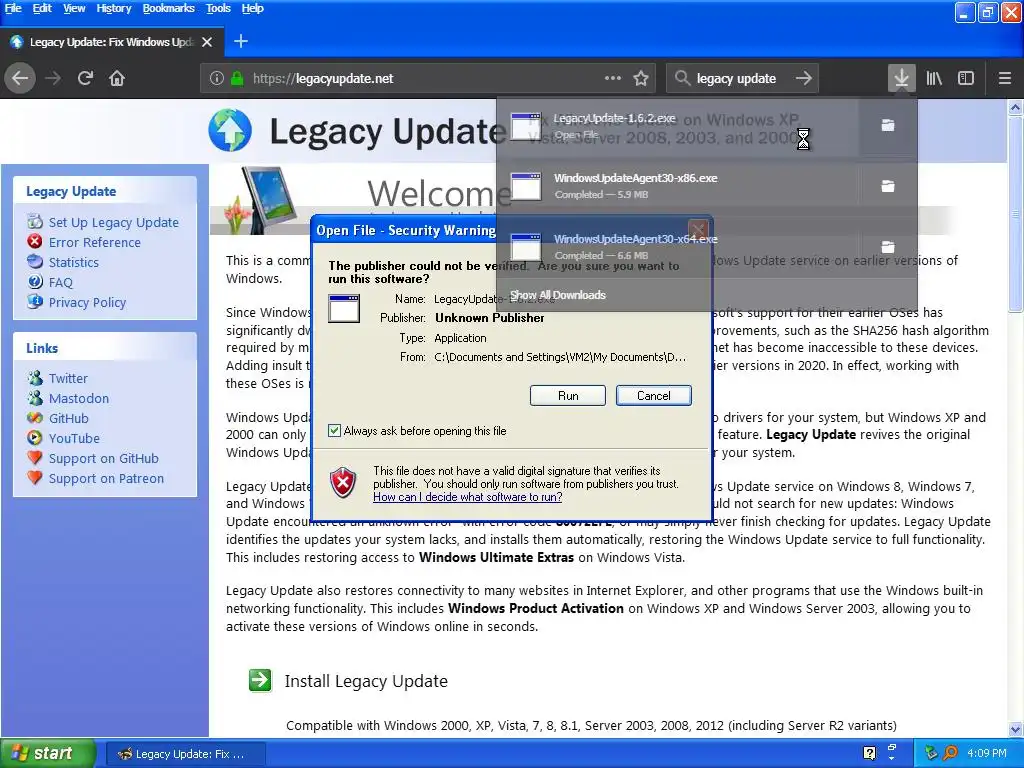Open the hamburger application menu
1024x768 pixels.
[1005, 78]
